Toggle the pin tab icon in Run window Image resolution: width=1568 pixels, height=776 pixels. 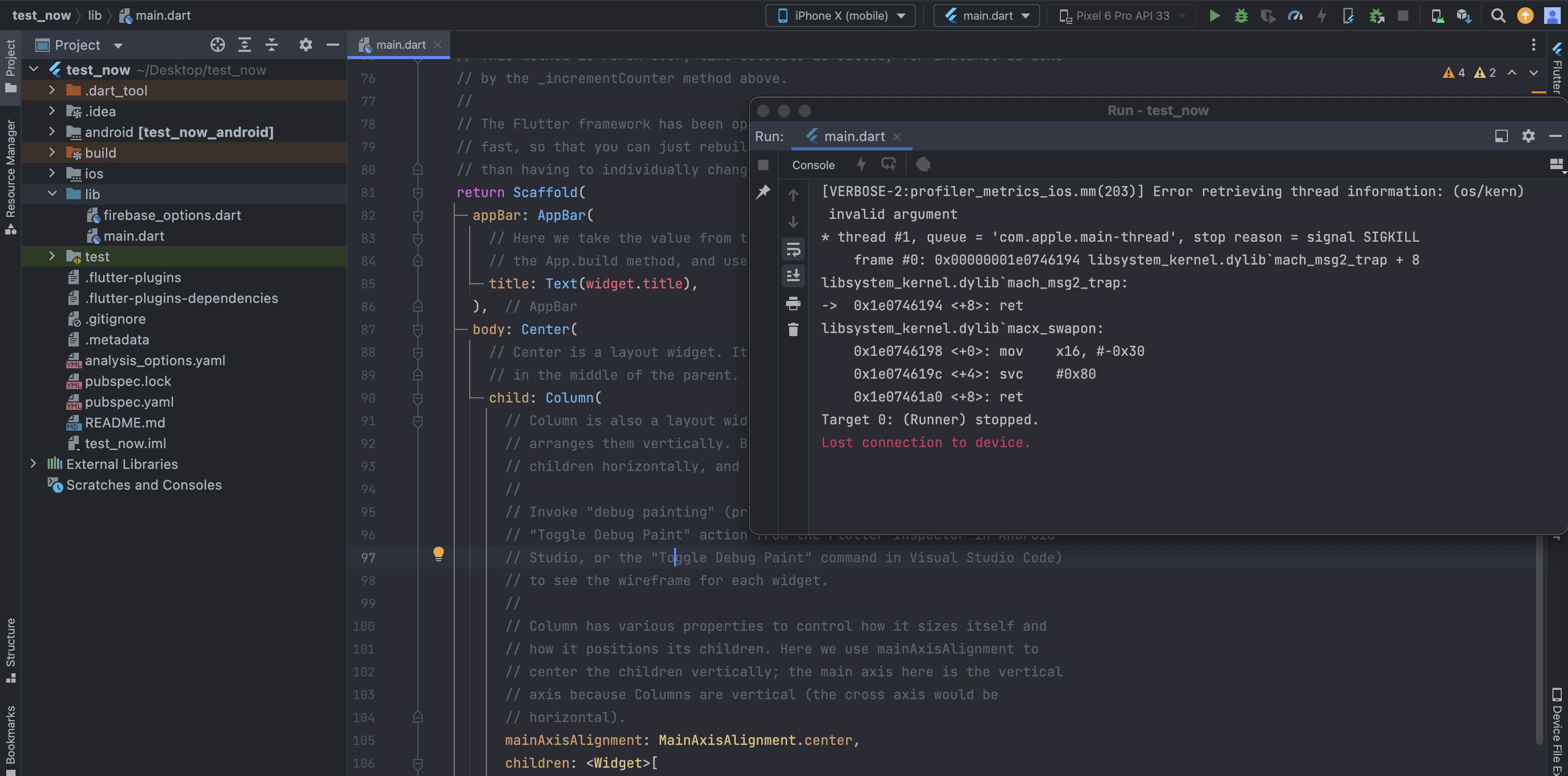[763, 192]
